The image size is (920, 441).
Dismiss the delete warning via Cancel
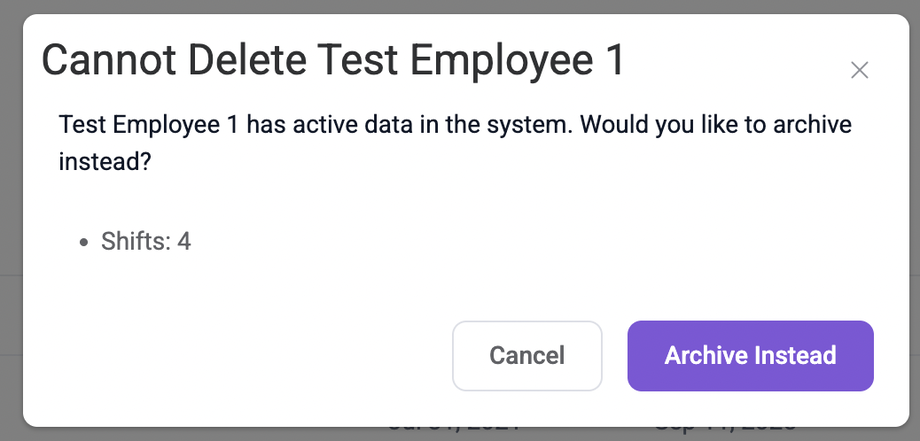click(x=527, y=356)
